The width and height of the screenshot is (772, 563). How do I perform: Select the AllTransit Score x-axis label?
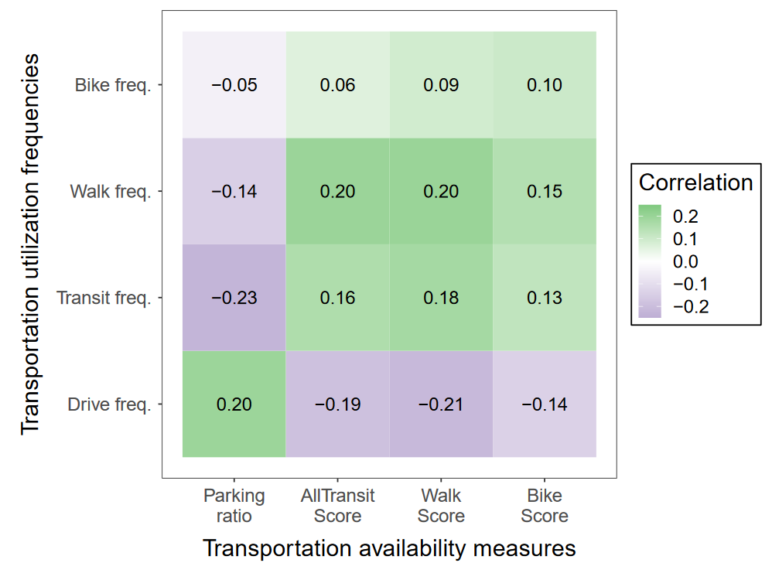tap(338, 506)
